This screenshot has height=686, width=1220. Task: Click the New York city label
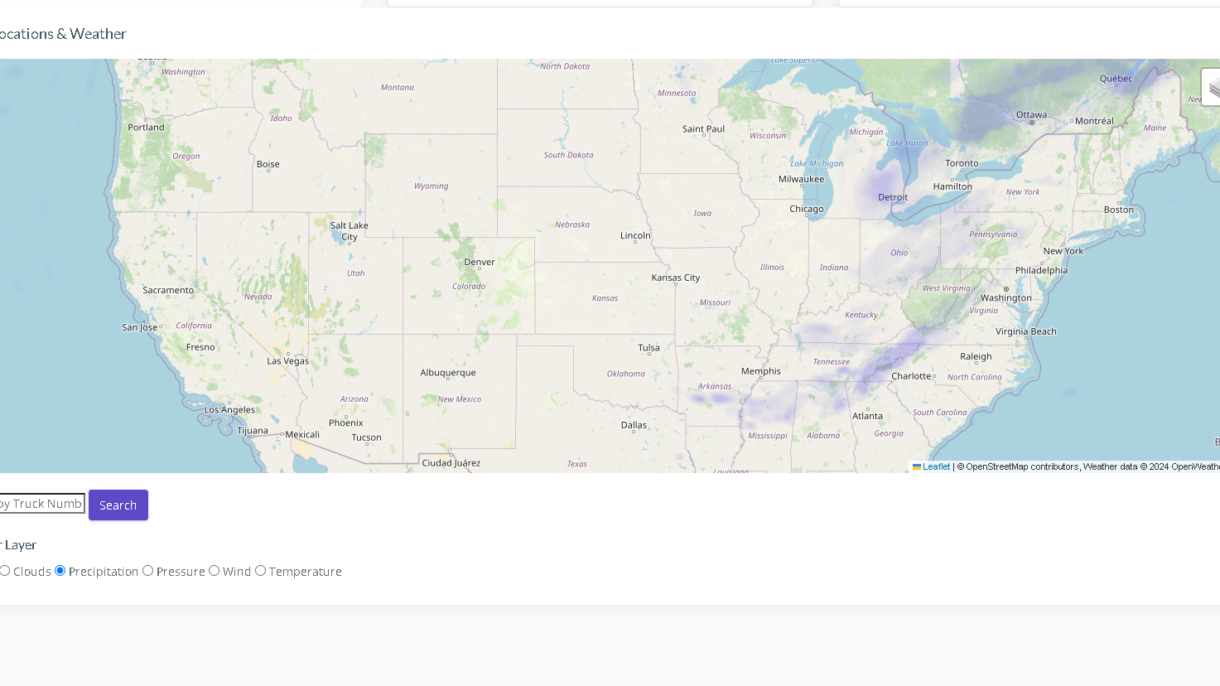click(1063, 251)
